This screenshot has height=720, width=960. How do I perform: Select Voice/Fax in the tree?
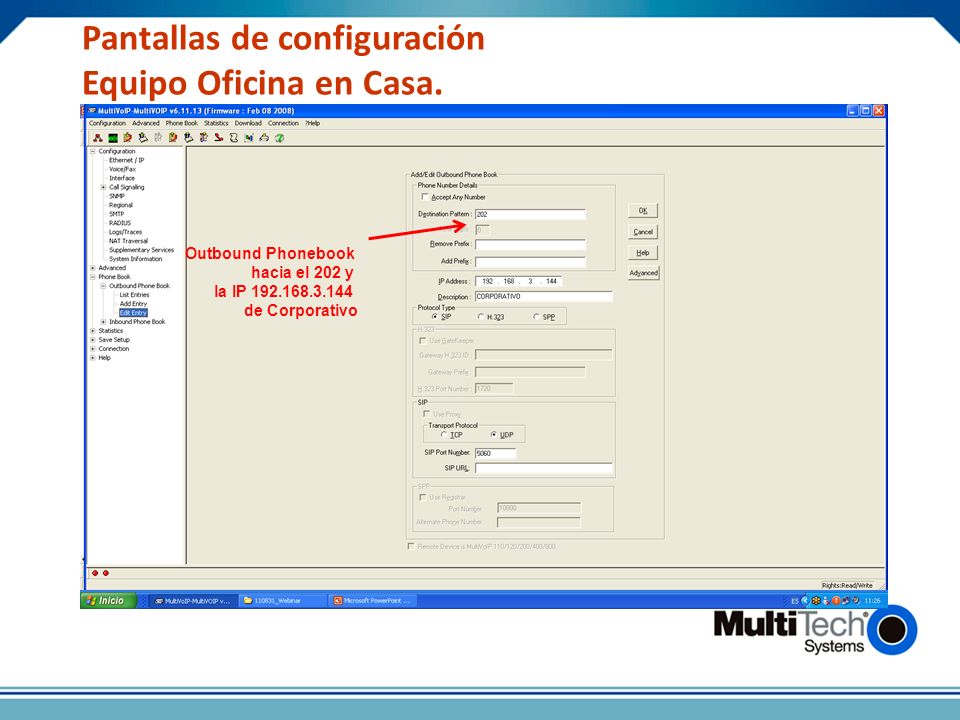click(x=122, y=169)
